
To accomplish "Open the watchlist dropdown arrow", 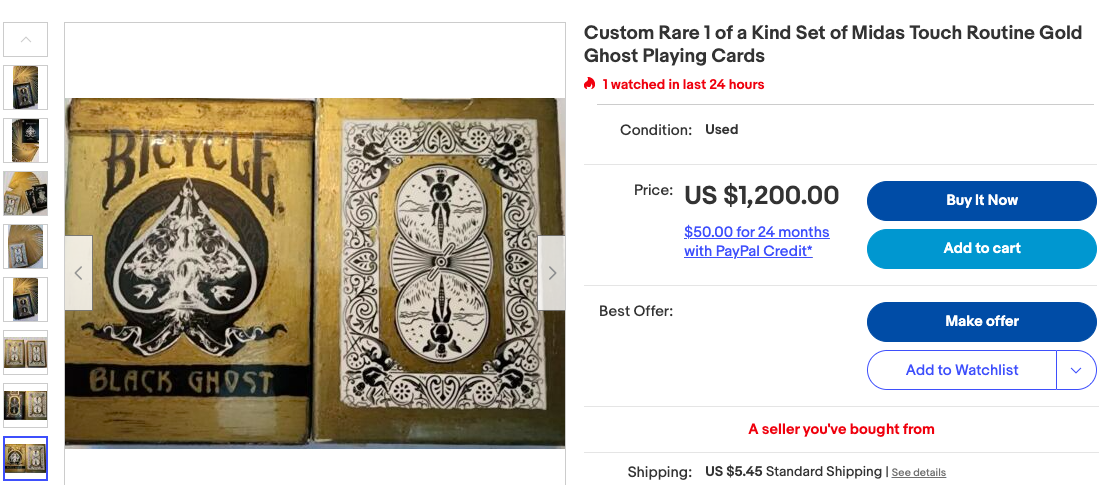I will [x=1076, y=370].
